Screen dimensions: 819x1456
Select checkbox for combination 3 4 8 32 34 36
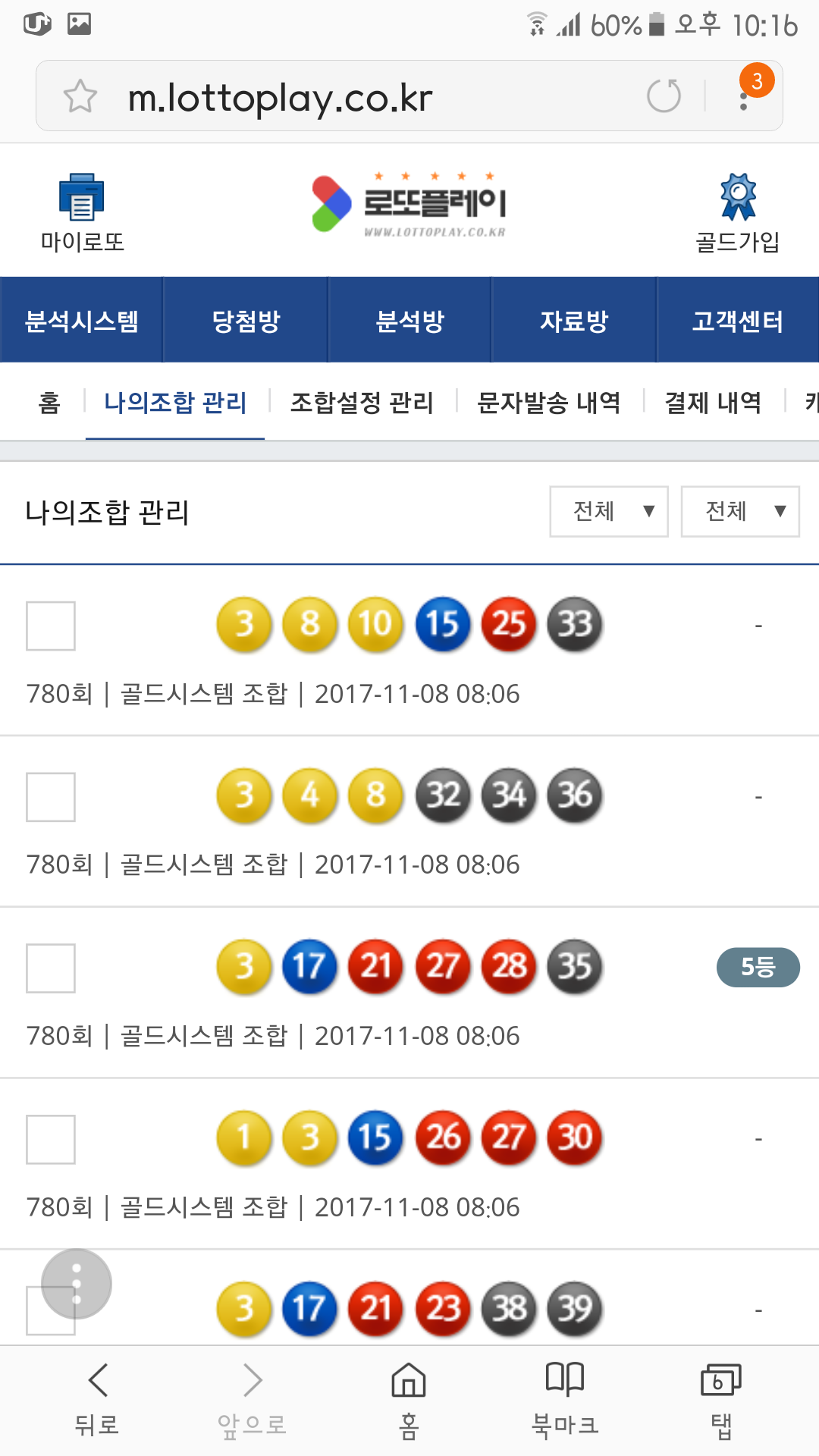click(x=51, y=797)
